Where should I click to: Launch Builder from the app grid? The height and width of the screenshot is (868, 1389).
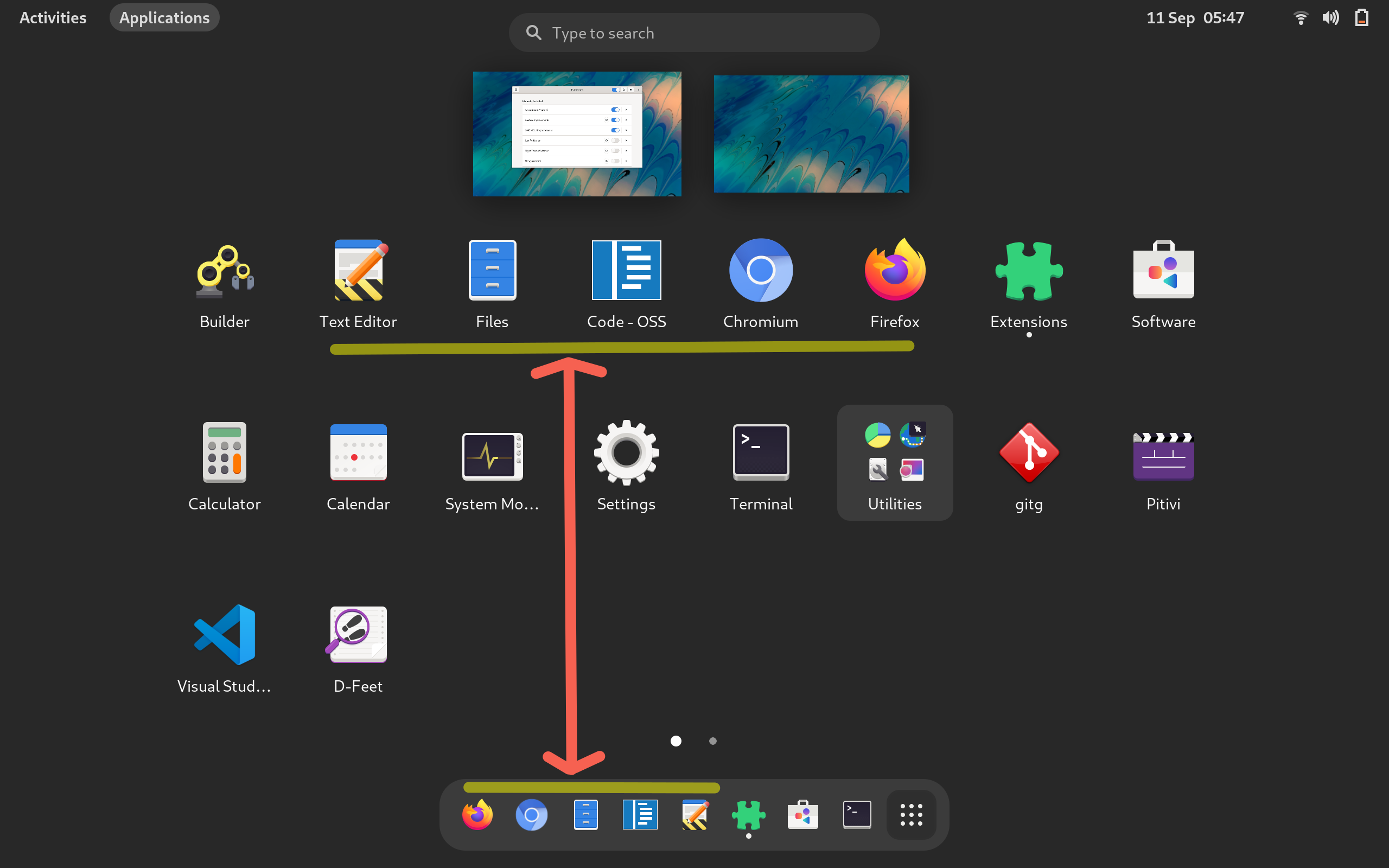pyautogui.click(x=225, y=284)
